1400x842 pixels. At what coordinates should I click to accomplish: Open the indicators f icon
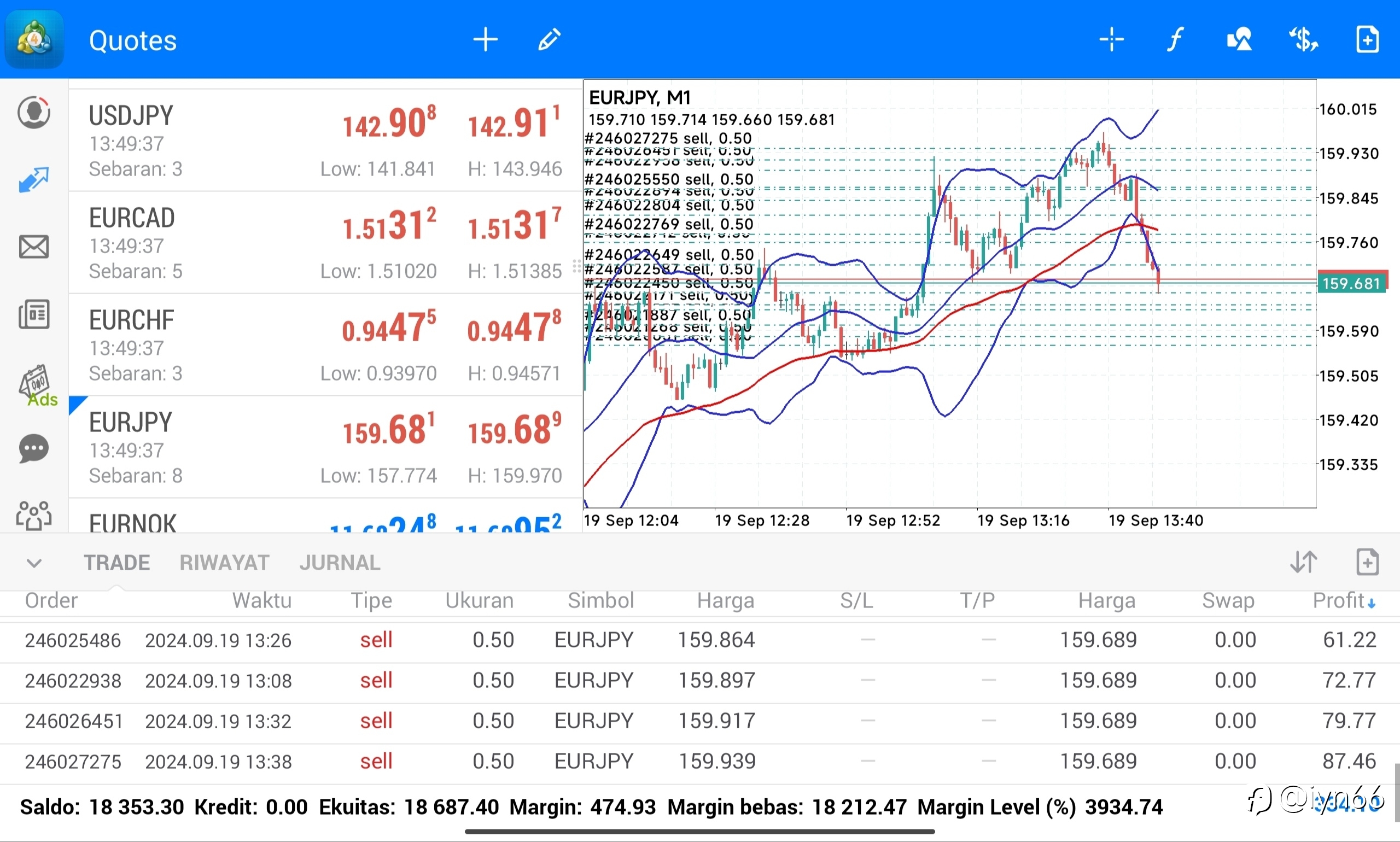[1175, 40]
